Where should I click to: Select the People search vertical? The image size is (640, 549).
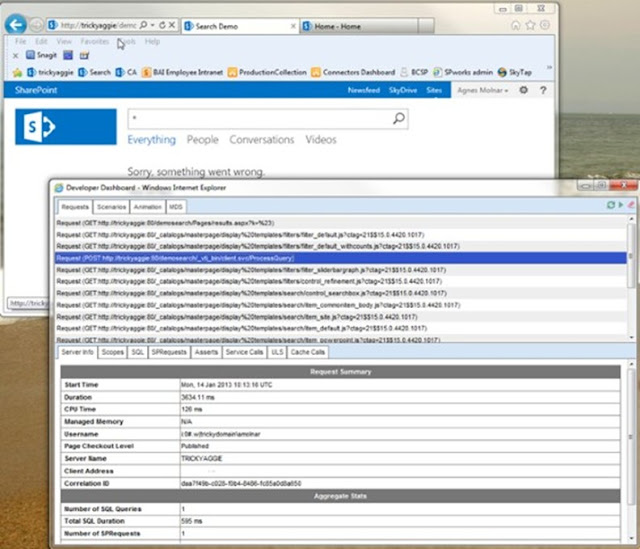[x=202, y=140]
